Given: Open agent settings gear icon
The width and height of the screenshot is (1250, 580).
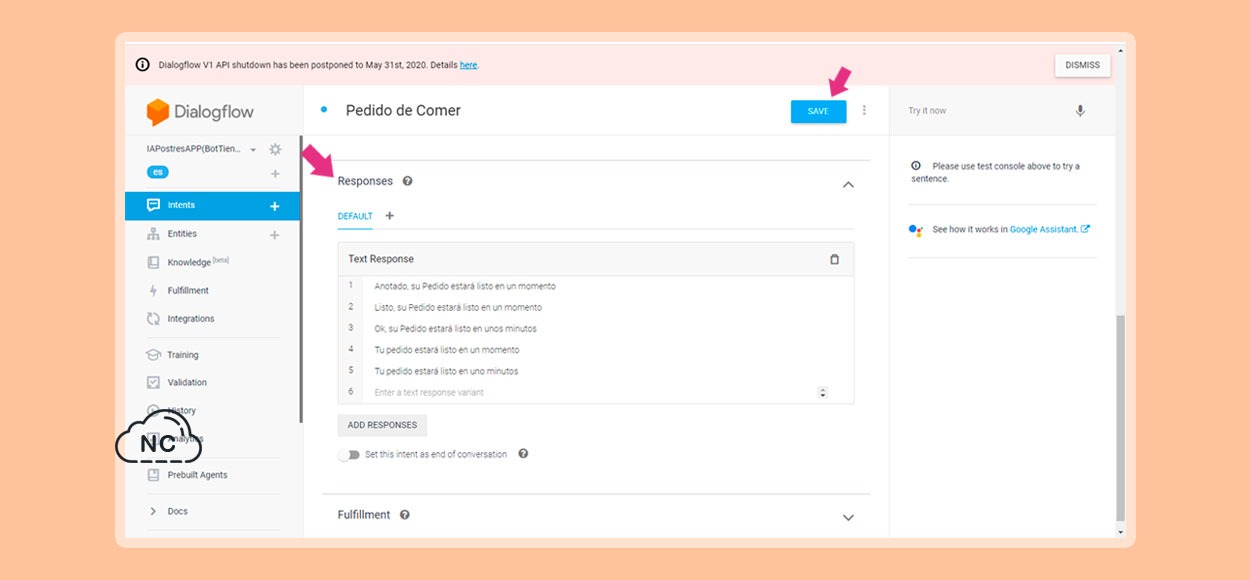Looking at the screenshot, I should (275, 149).
